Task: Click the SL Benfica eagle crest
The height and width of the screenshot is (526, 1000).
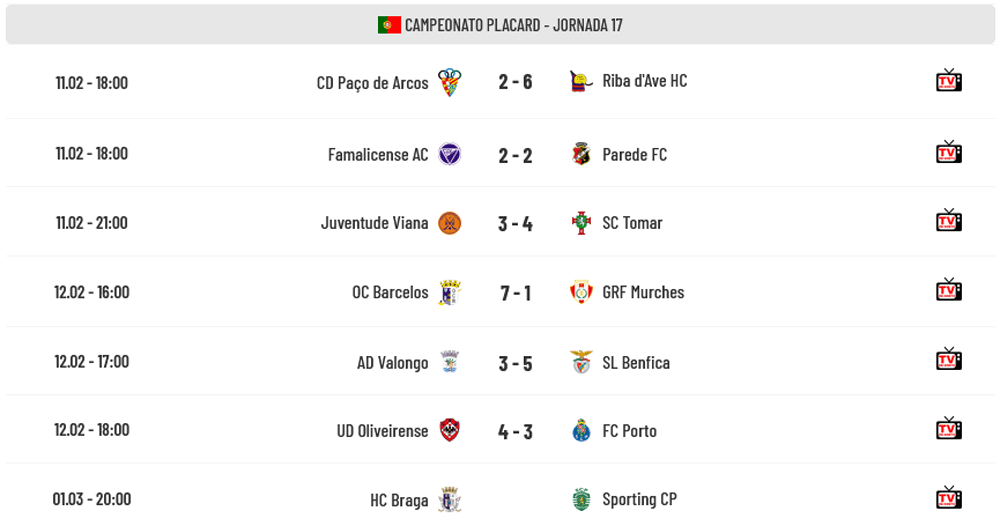Action: [581, 362]
